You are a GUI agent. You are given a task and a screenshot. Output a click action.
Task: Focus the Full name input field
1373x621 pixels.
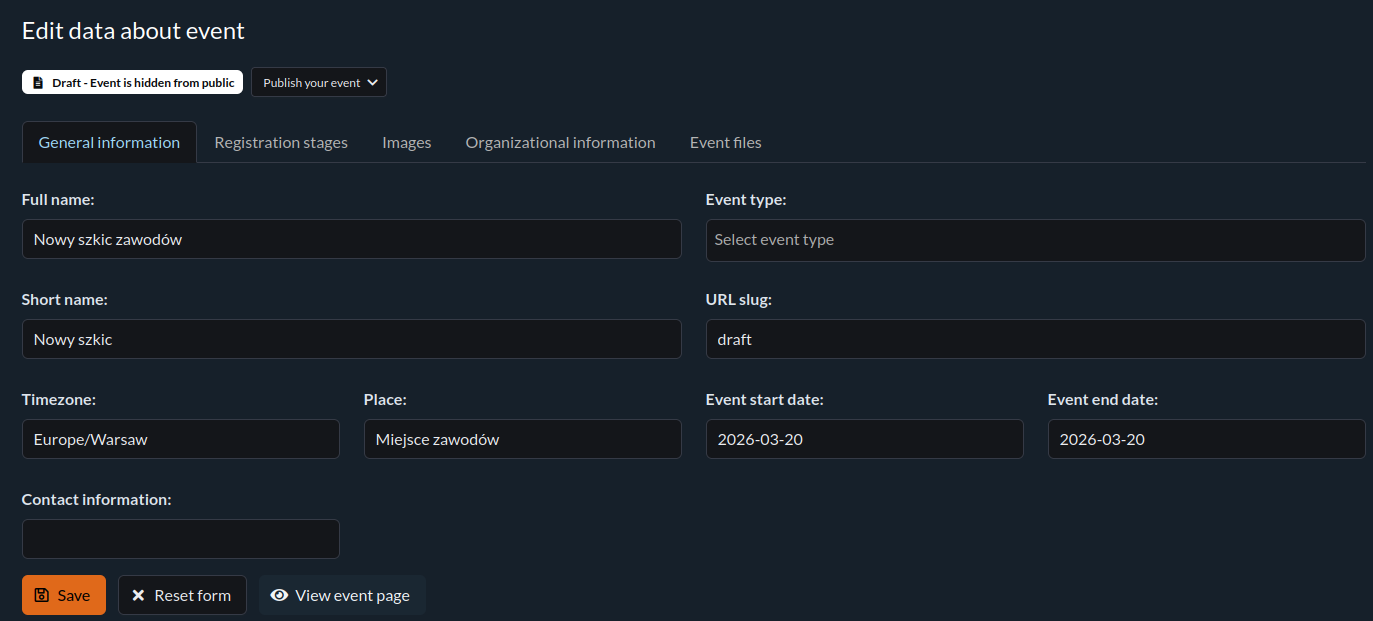pyautogui.click(x=351, y=240)
